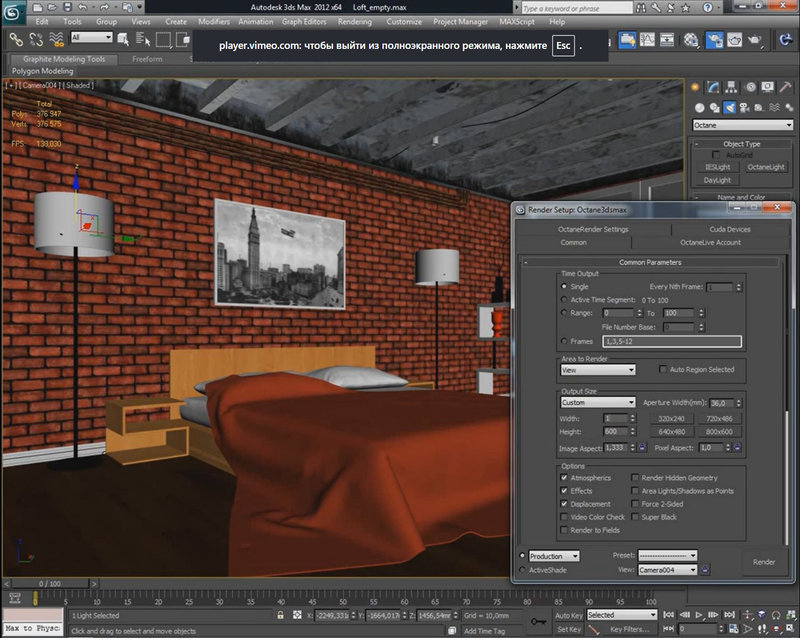This screenshot has height=638, width=800.
Task: Select the Active Time Segment radio button
Action: point(564,300)
